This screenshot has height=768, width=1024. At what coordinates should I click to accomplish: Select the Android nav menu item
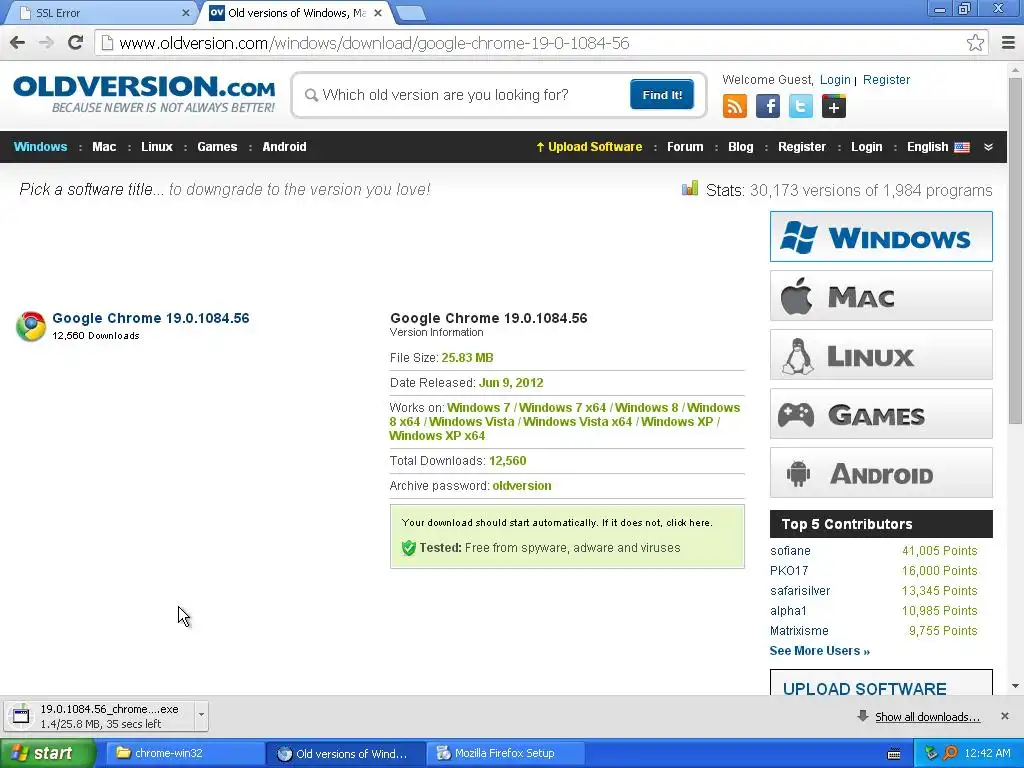(284, 147)
